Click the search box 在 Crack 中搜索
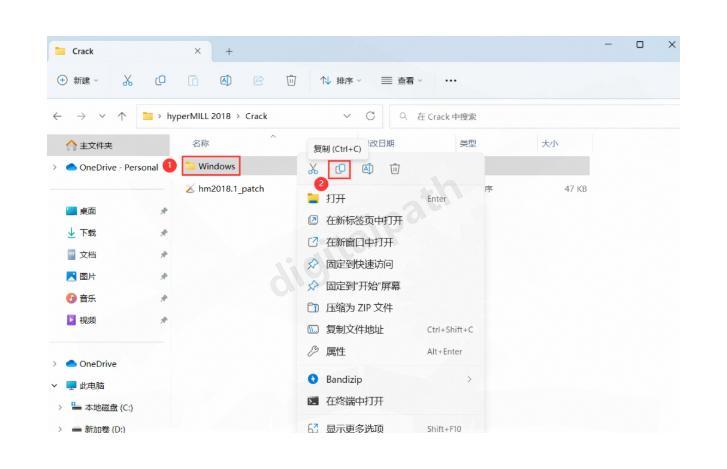 (535, 116)
